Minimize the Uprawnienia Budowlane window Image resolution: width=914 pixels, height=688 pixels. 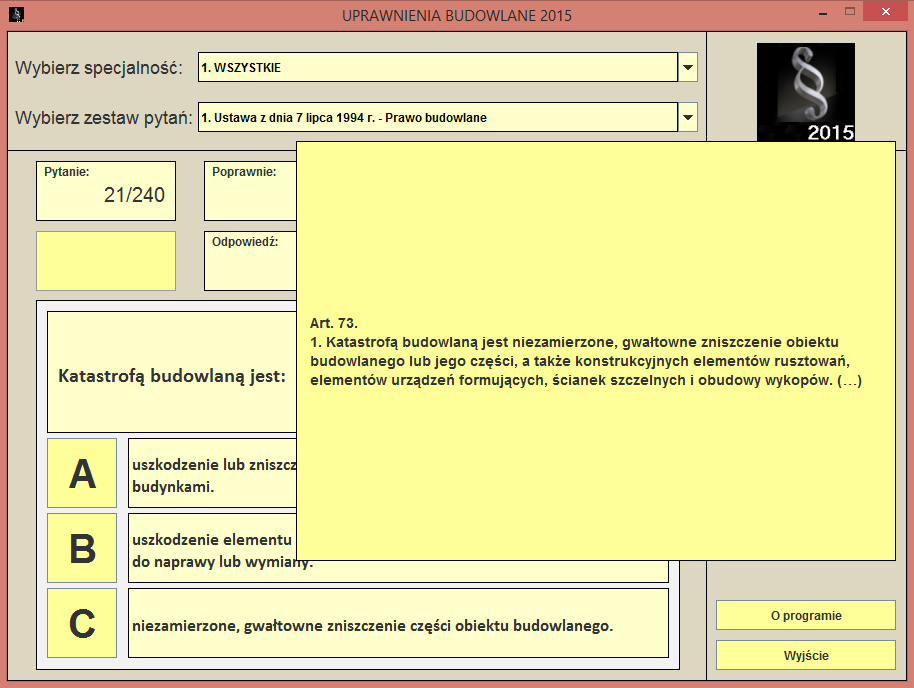[x=823, y=13]
